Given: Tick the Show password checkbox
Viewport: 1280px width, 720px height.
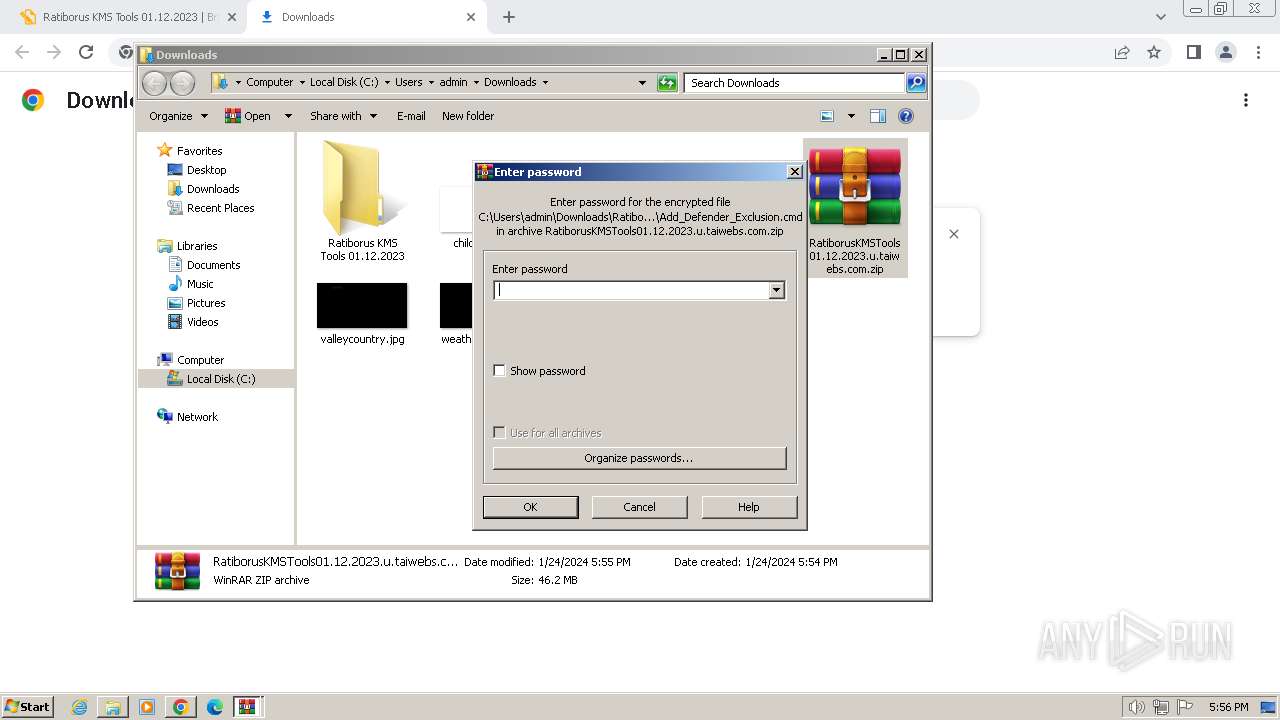Looking at the screenshot, I should coord(499,371).
